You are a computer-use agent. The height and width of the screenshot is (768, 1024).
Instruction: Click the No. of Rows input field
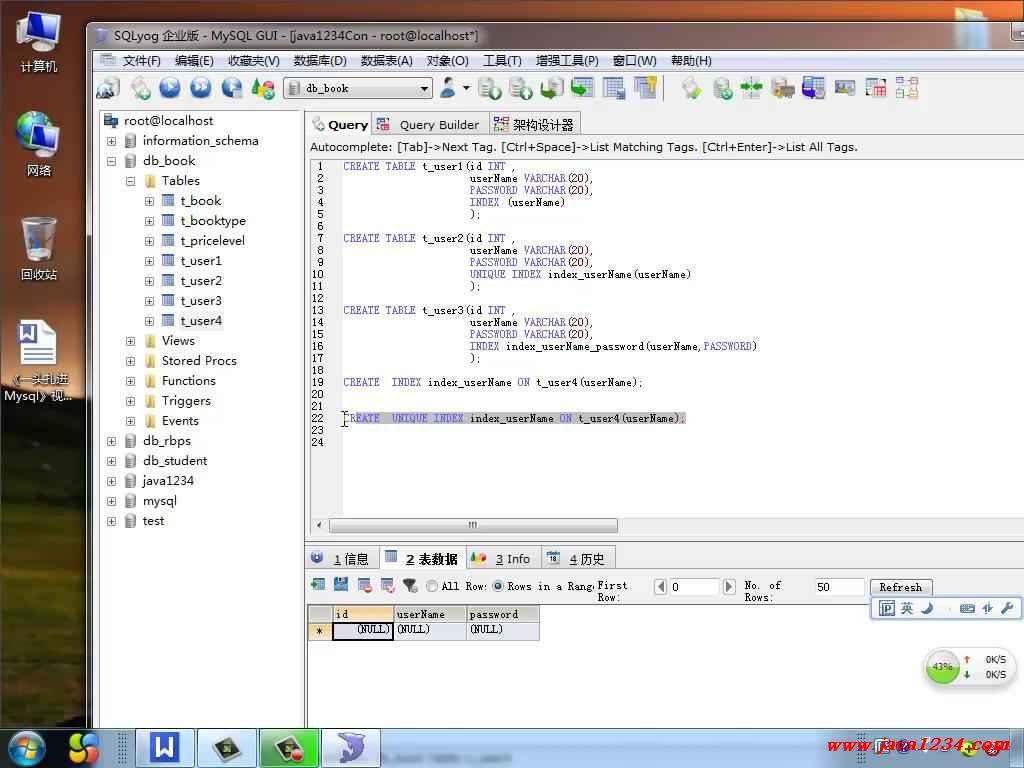(839, 586)
